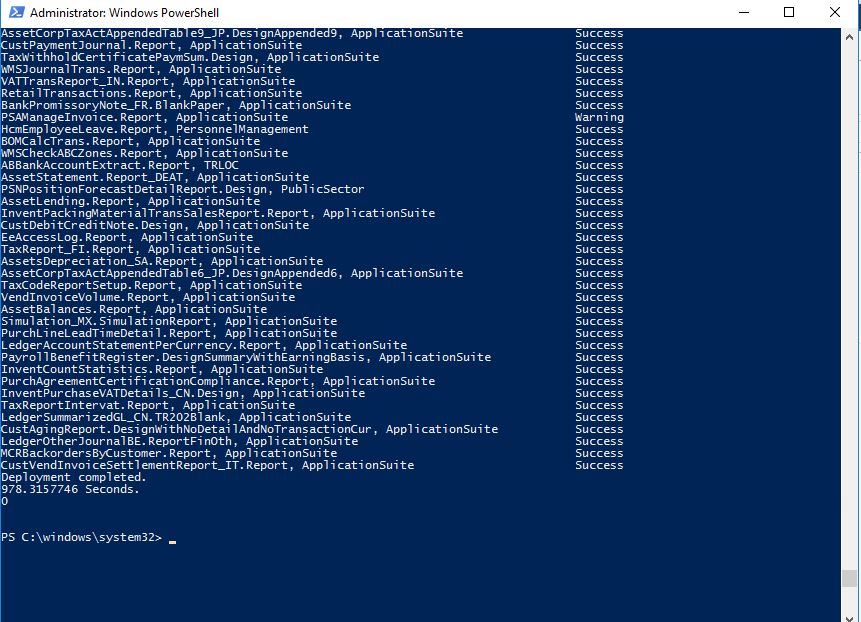The width and height of the screenshot is (861, 622).
Task: Click the vertical scrollbar thumb
Action: pos(849,578)
